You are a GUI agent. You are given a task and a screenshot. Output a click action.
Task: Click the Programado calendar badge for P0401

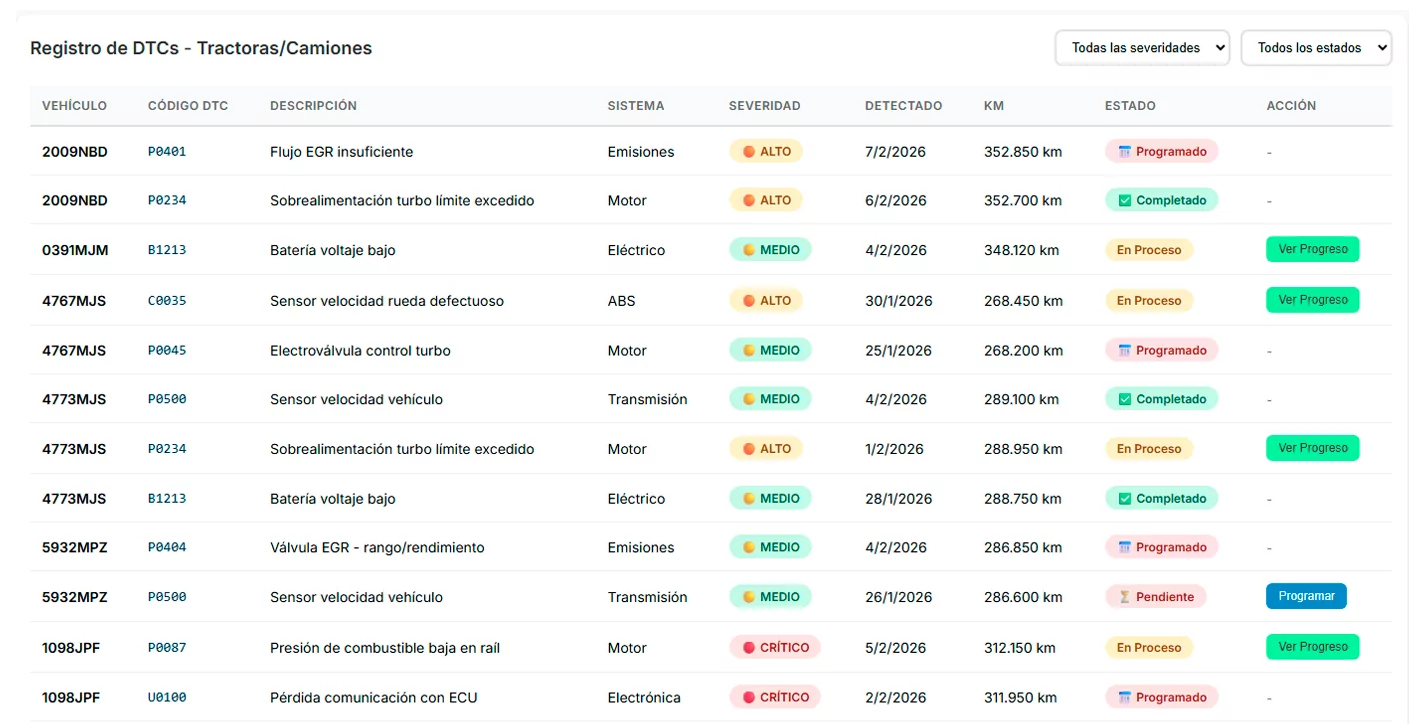1161,152
